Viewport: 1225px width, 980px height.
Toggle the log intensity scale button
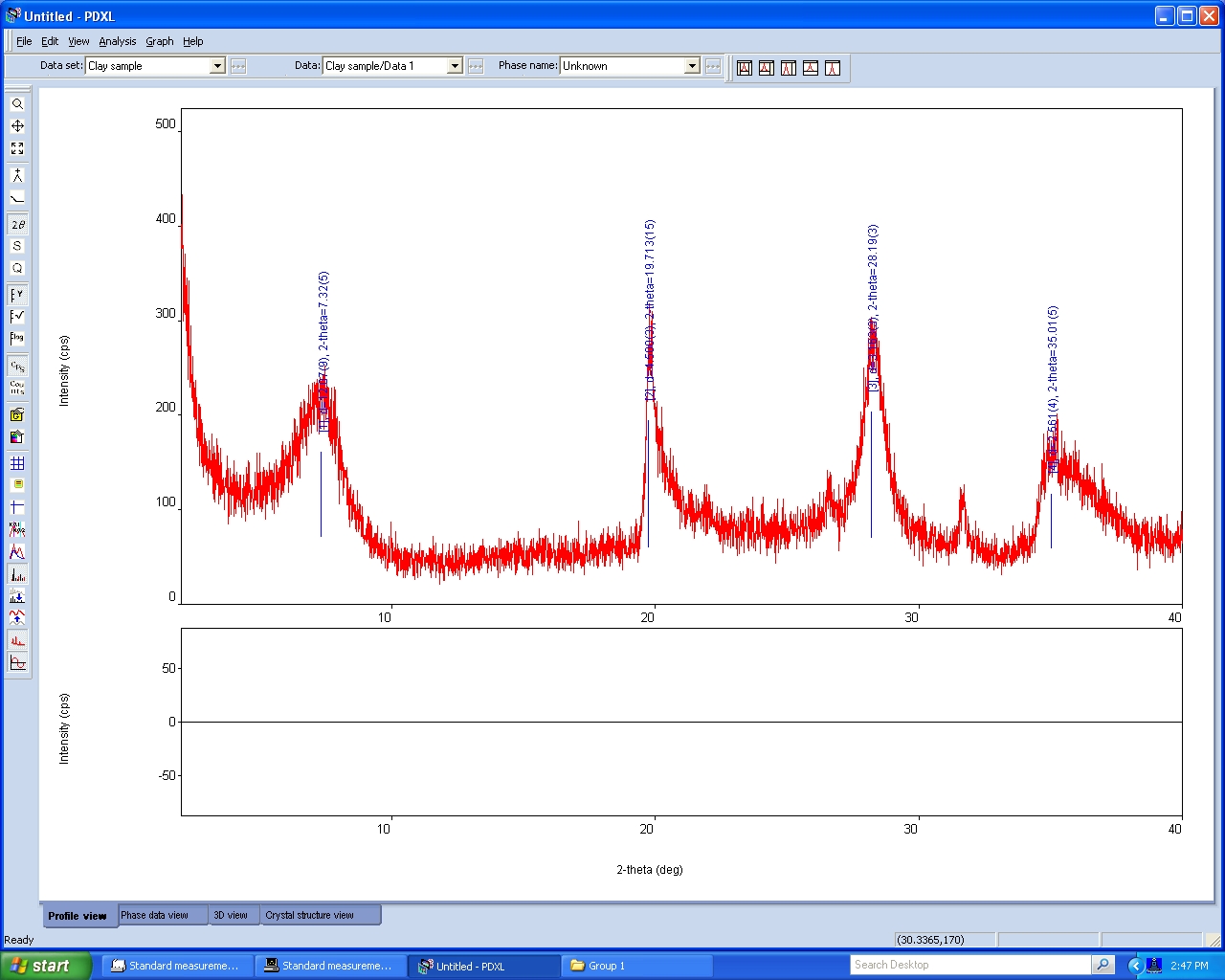click(17, 339)
